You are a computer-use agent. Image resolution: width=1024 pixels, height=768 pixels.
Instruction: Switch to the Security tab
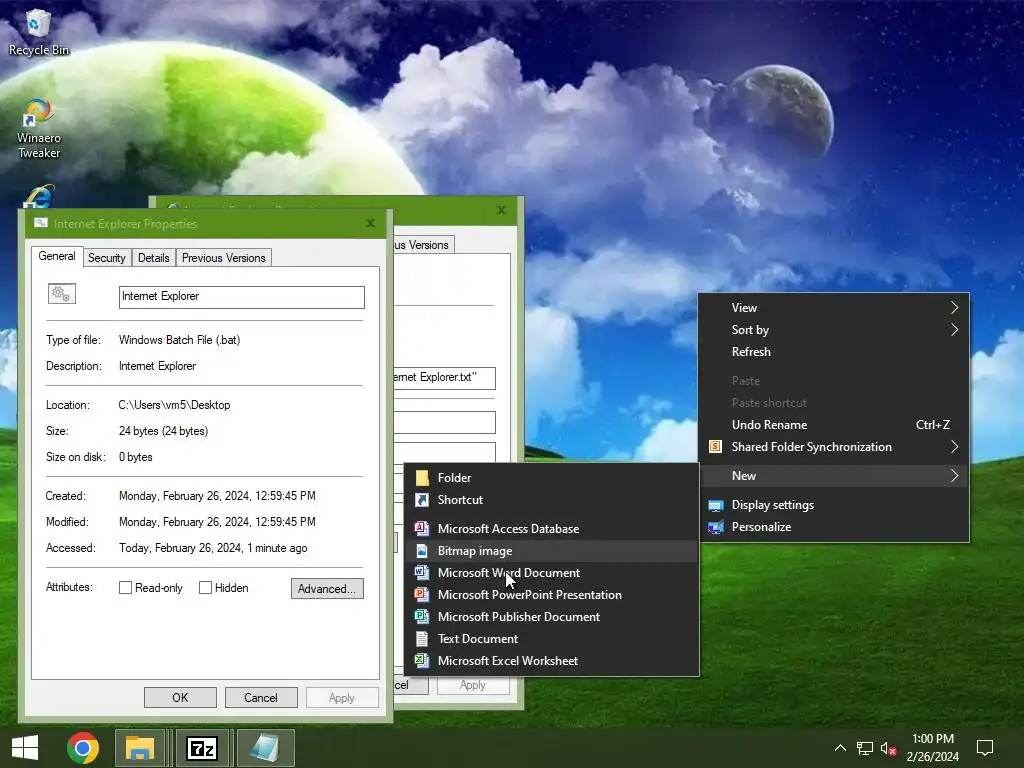click(x=106, y=258)
